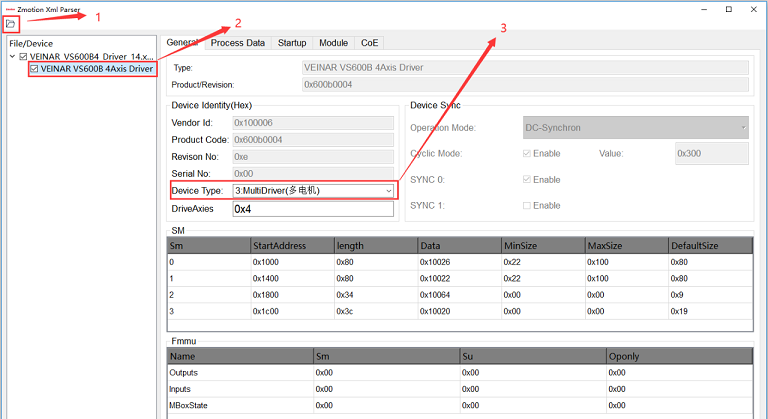768x419 pixels.
Task: Open the Module tab
Action: [334, 43]
